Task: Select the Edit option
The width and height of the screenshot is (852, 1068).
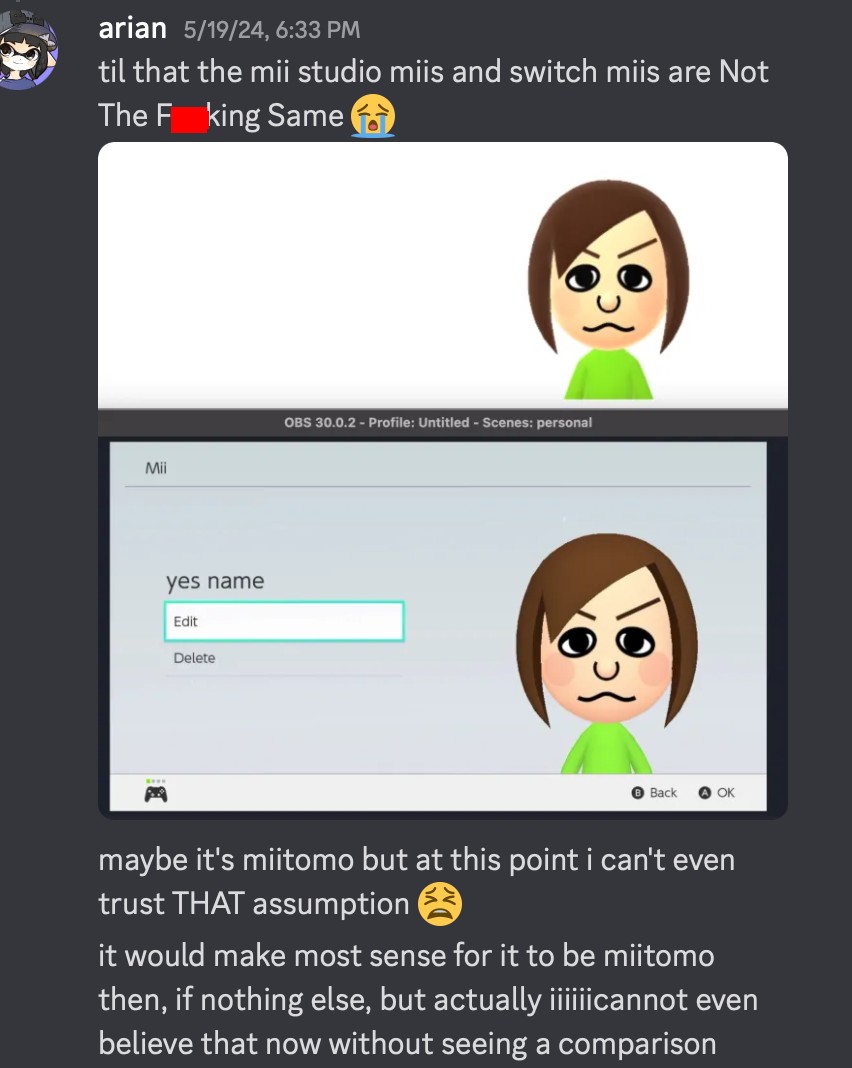Action: coord(284,621)
